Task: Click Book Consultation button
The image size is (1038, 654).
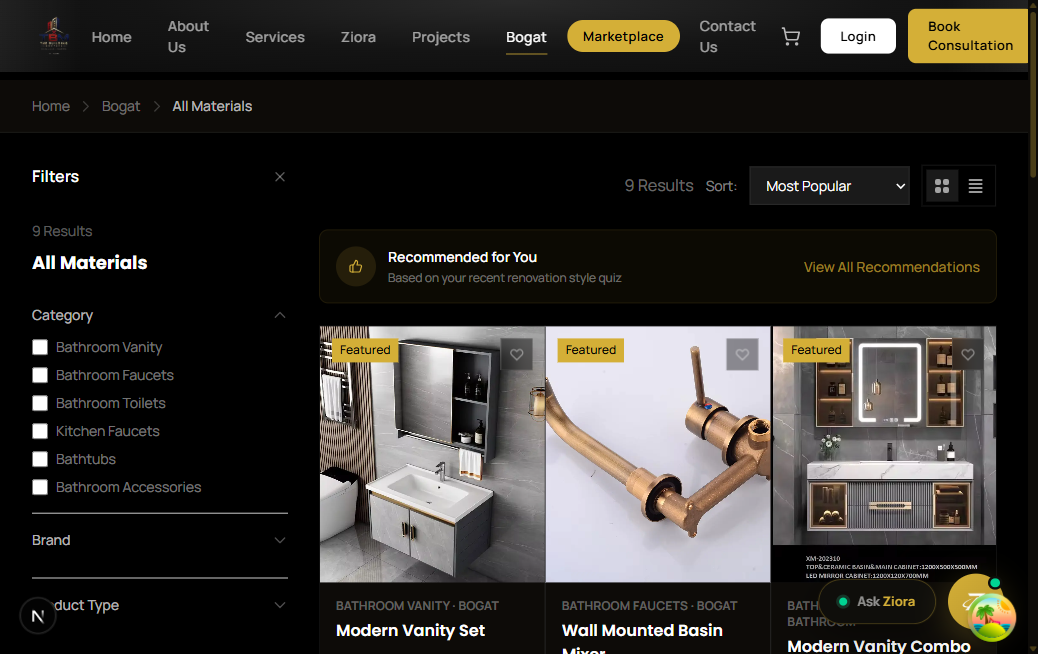Action: pos(969,36)
